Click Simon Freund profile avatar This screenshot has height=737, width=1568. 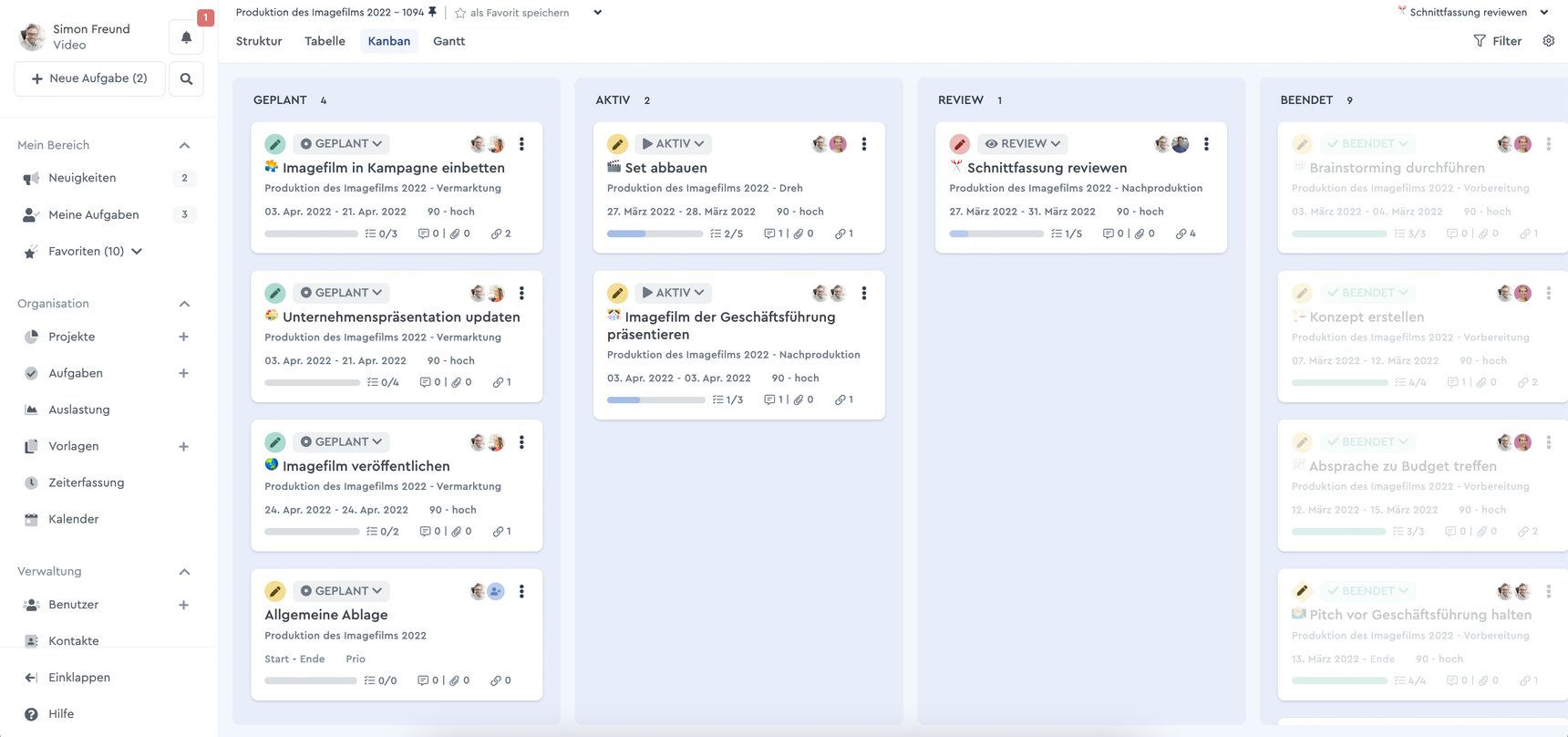point(32,36)
